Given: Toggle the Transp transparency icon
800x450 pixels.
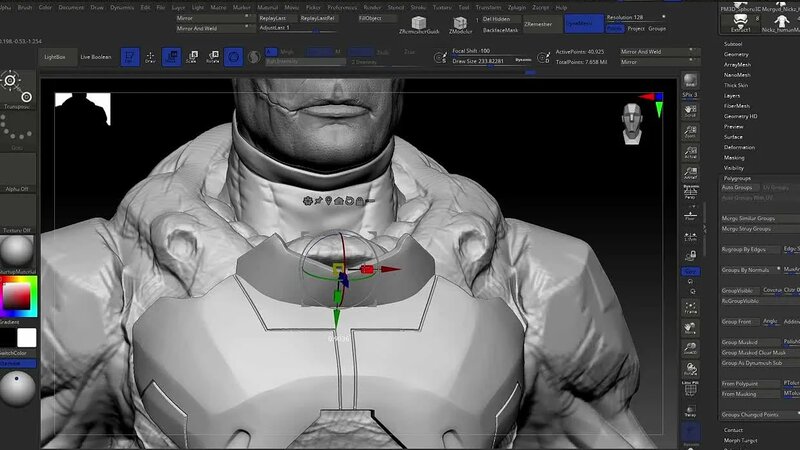Looking at the screenshot, I should point(690,411).
